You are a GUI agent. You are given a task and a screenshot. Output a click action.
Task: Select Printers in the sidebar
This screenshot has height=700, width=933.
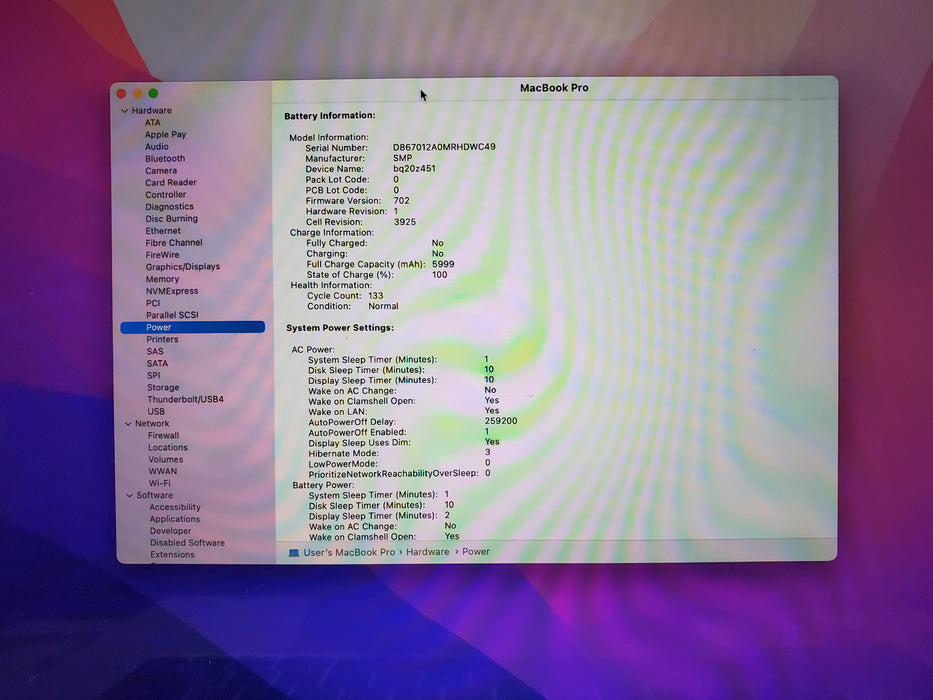pyautogui.click(x=162, y=339)
